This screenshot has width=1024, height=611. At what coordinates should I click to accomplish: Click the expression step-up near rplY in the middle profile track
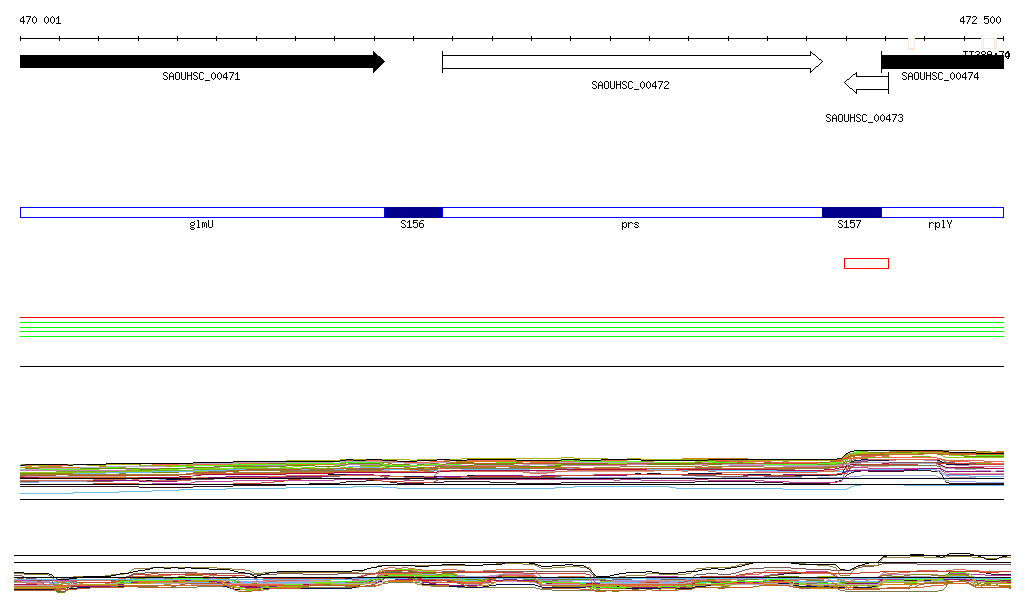pos(848,456)
